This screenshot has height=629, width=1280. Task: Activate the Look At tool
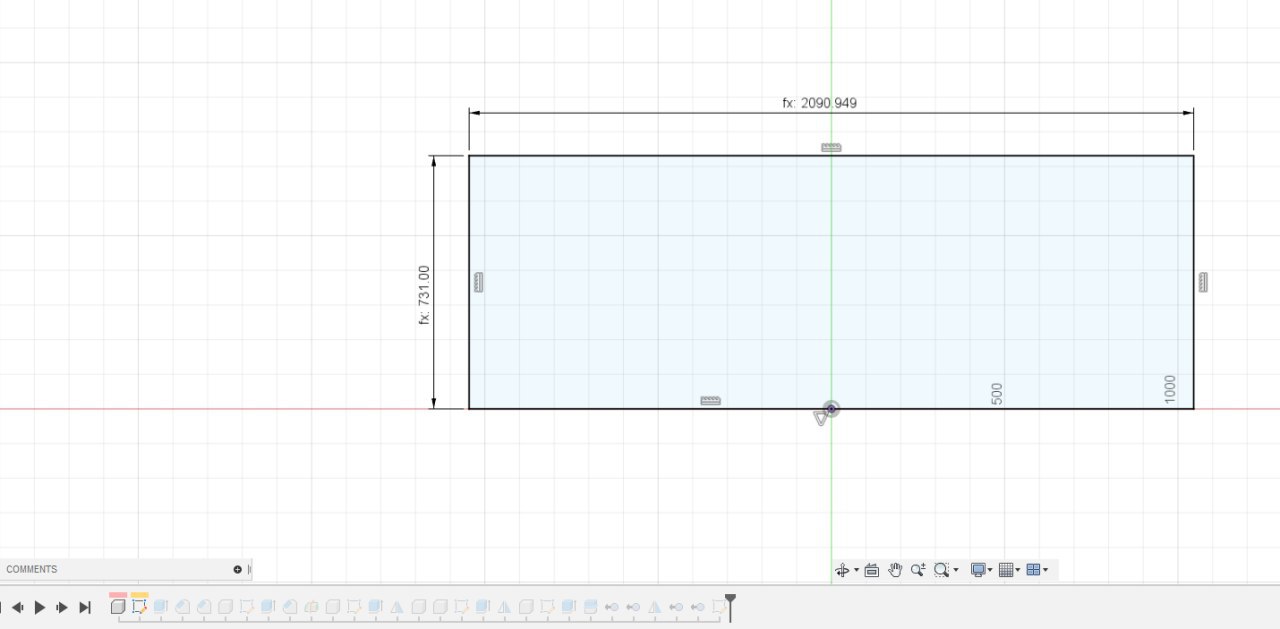[871, 570]
